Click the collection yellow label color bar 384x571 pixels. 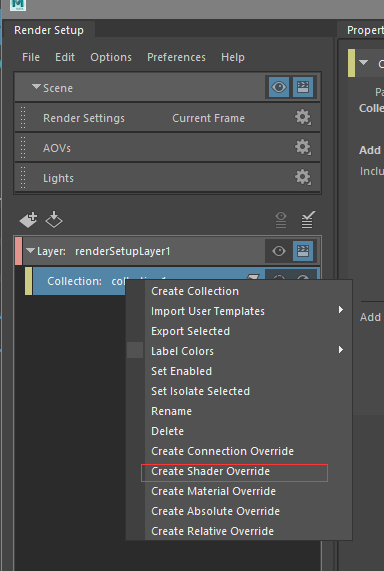click(x=28, y=281)
